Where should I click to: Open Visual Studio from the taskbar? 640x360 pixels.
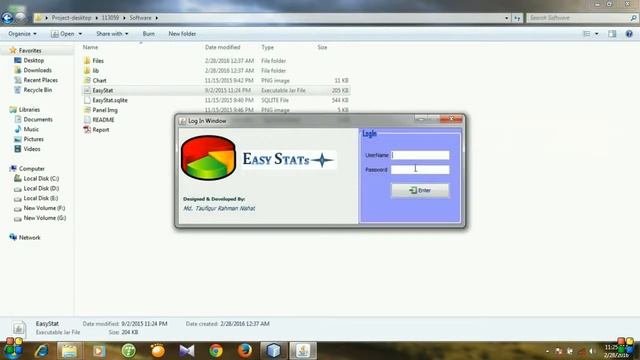[x=187, y=351]
